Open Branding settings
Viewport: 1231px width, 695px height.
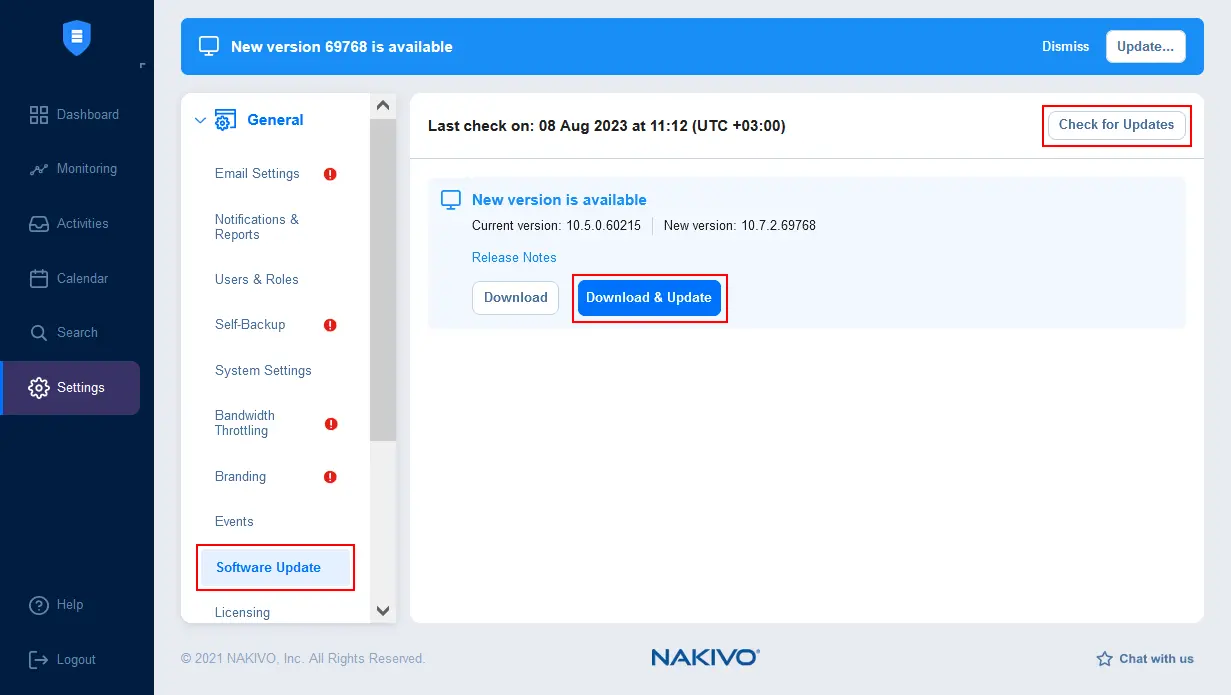click(x=240, y=477)
